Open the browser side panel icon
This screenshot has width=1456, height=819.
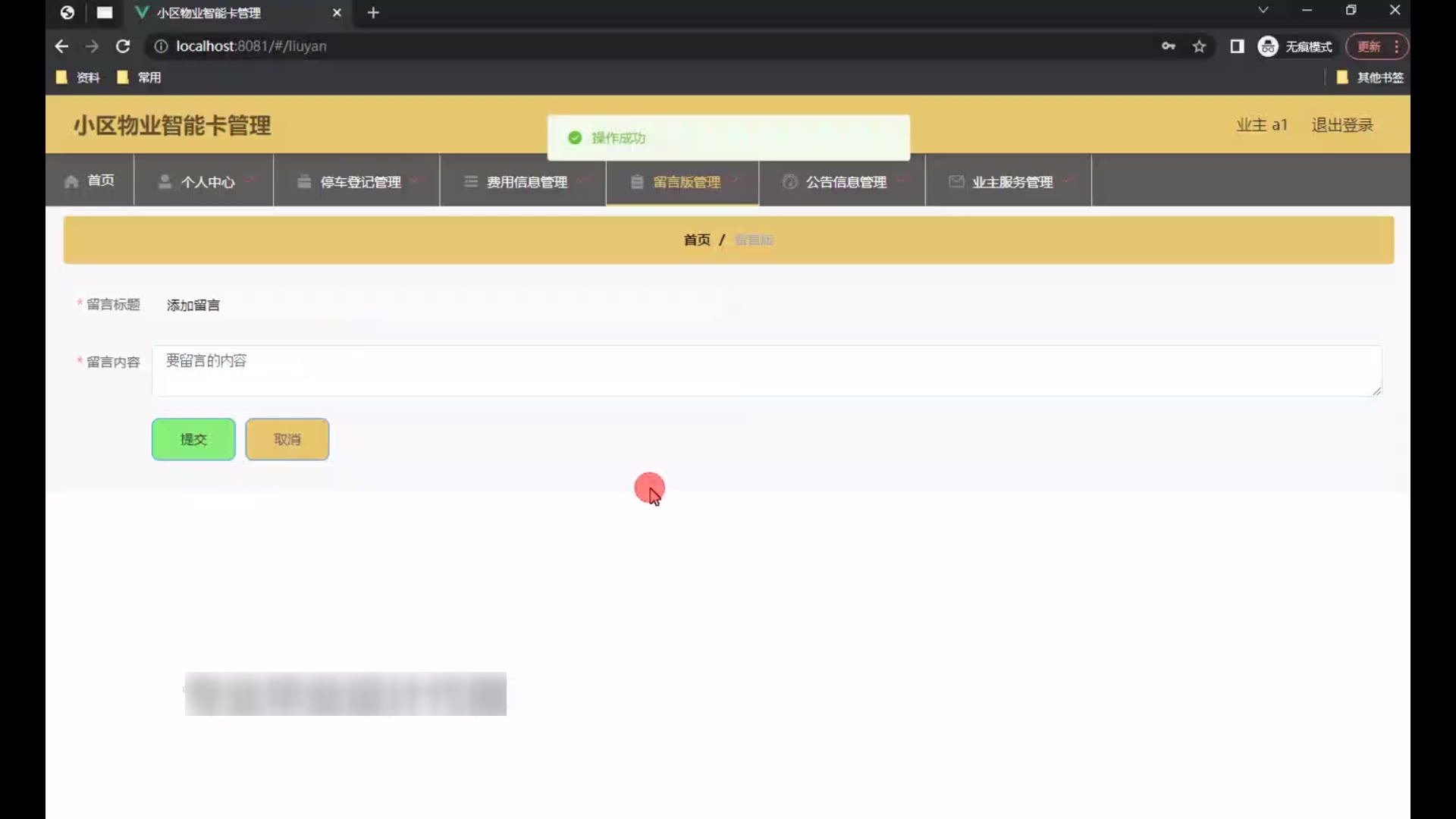[x=1237, y=46]
